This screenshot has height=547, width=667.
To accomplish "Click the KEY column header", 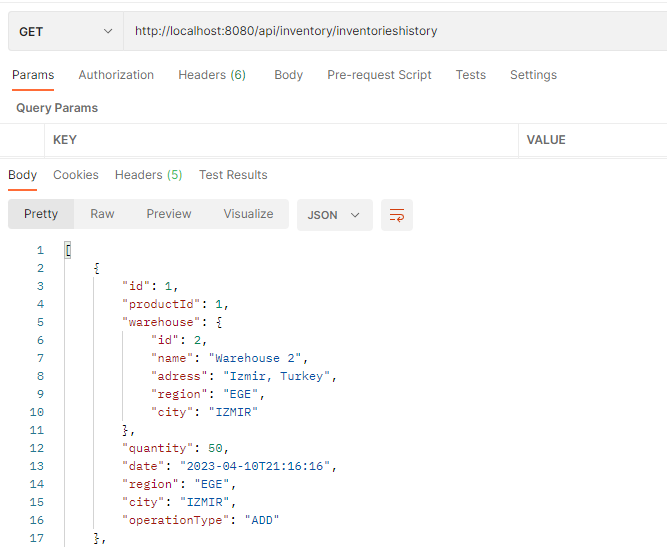I will pos(65,140).
